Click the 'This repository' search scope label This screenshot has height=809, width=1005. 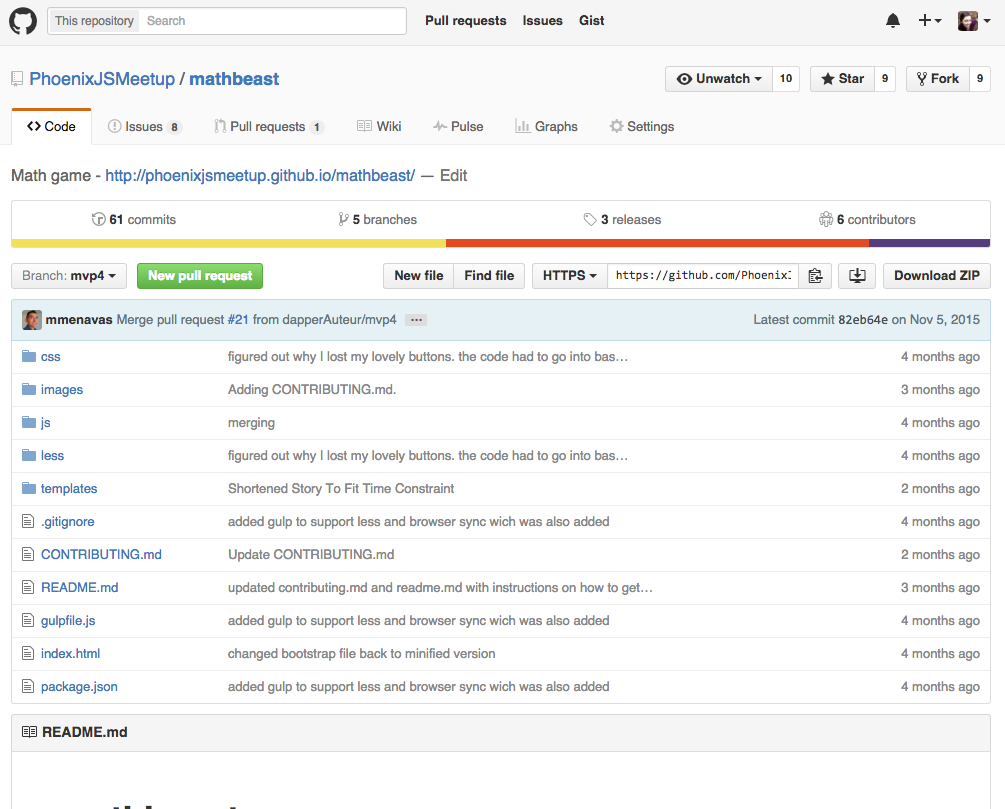coord(94,21)
